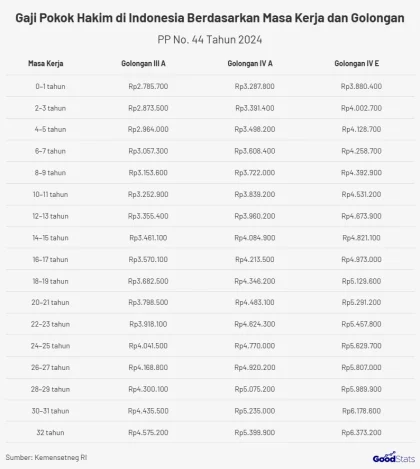Click the Golongan IV A column header
The height and width of the screenshot is (469, 420).
point(250,63)
